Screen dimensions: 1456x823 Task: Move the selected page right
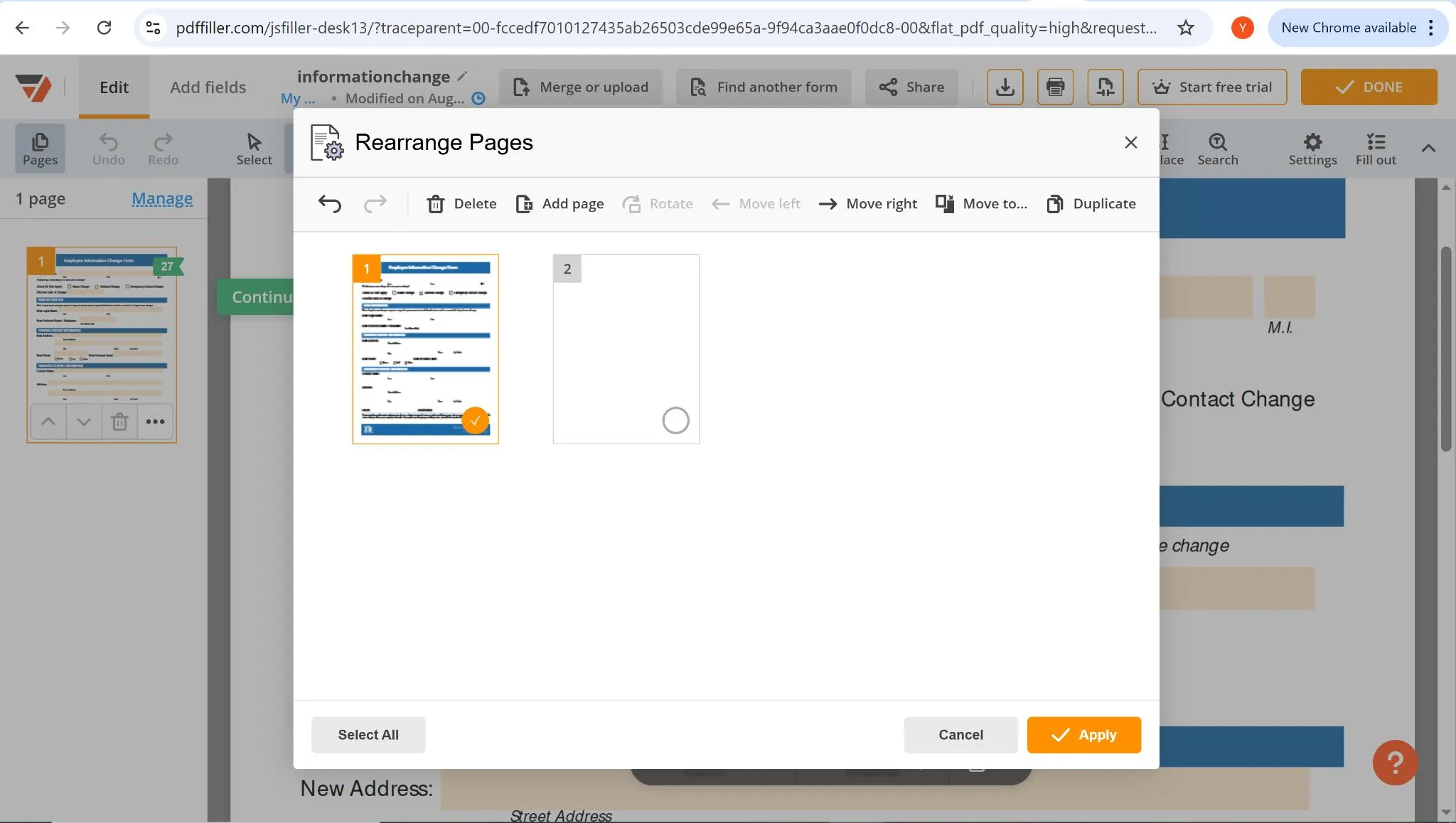tap(867, 203)
